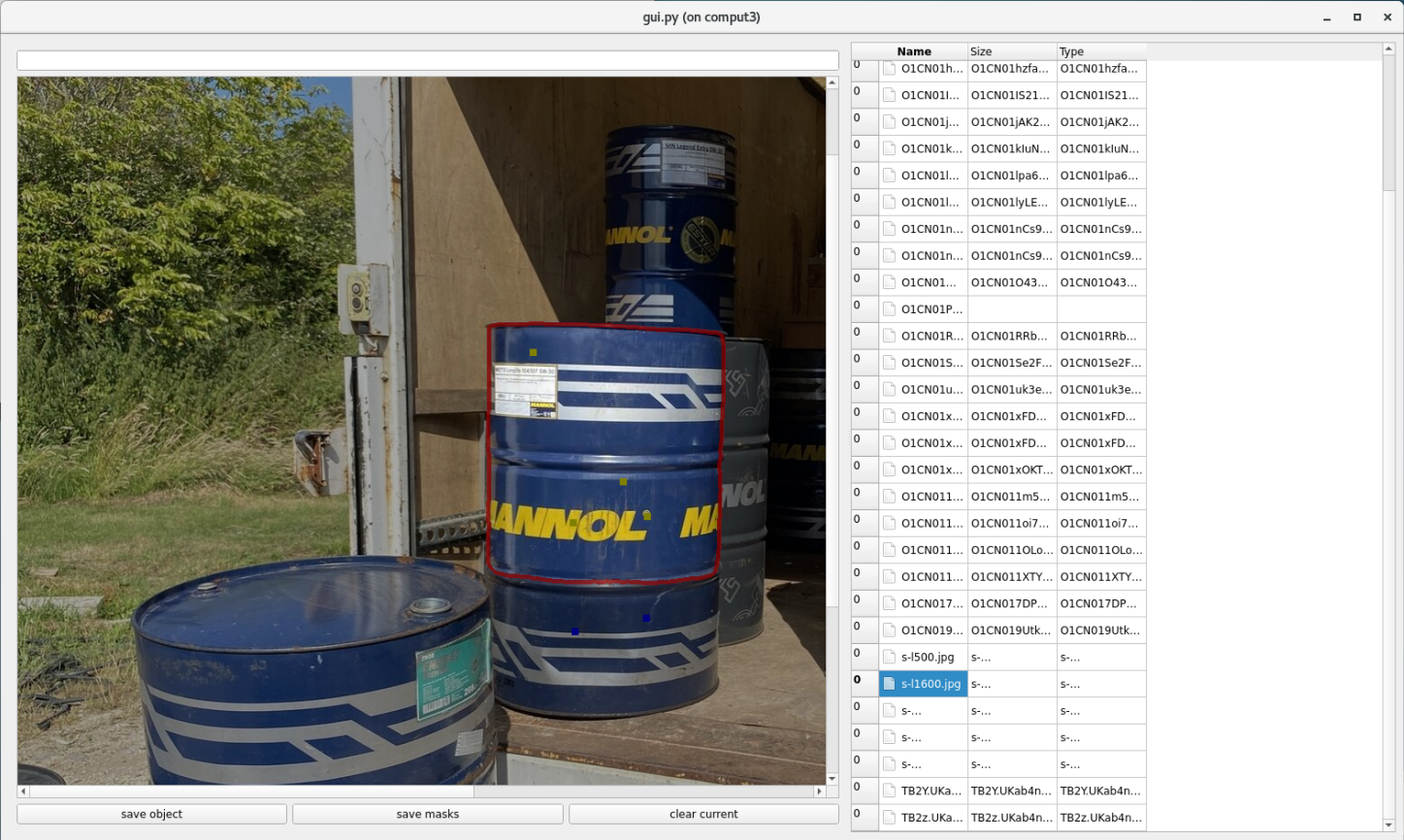Select the highlighted s-l1600.jpg file name
The width and height of the screenshot is (1404, 840).
[931, 684]
